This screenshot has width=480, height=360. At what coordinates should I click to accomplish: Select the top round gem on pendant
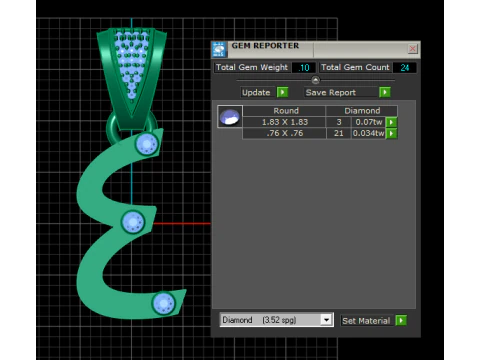pos(147,144)
